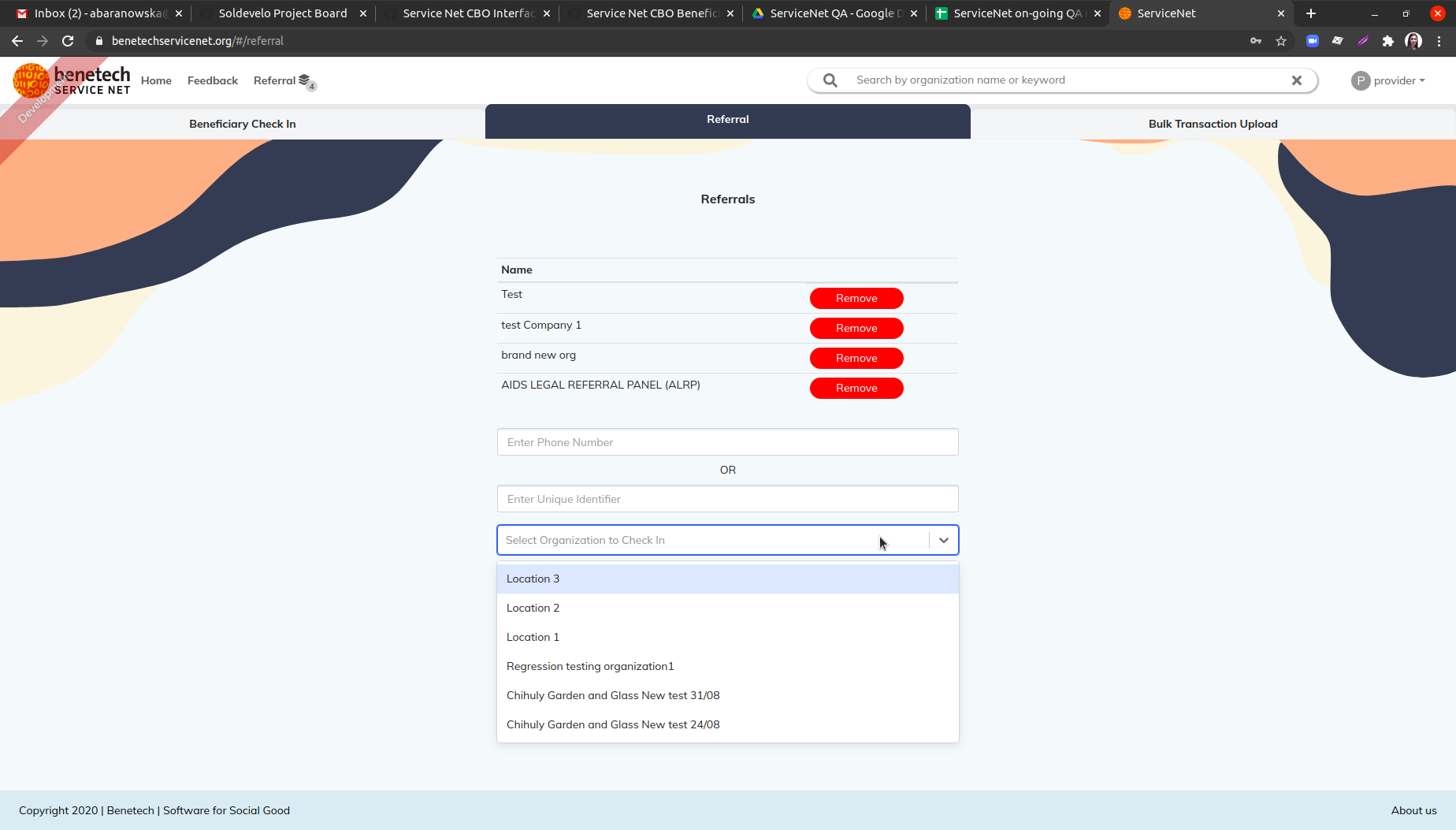
Task: Click the provider account P avatar
Action: pyautogui.click(x=1361, y=80)
